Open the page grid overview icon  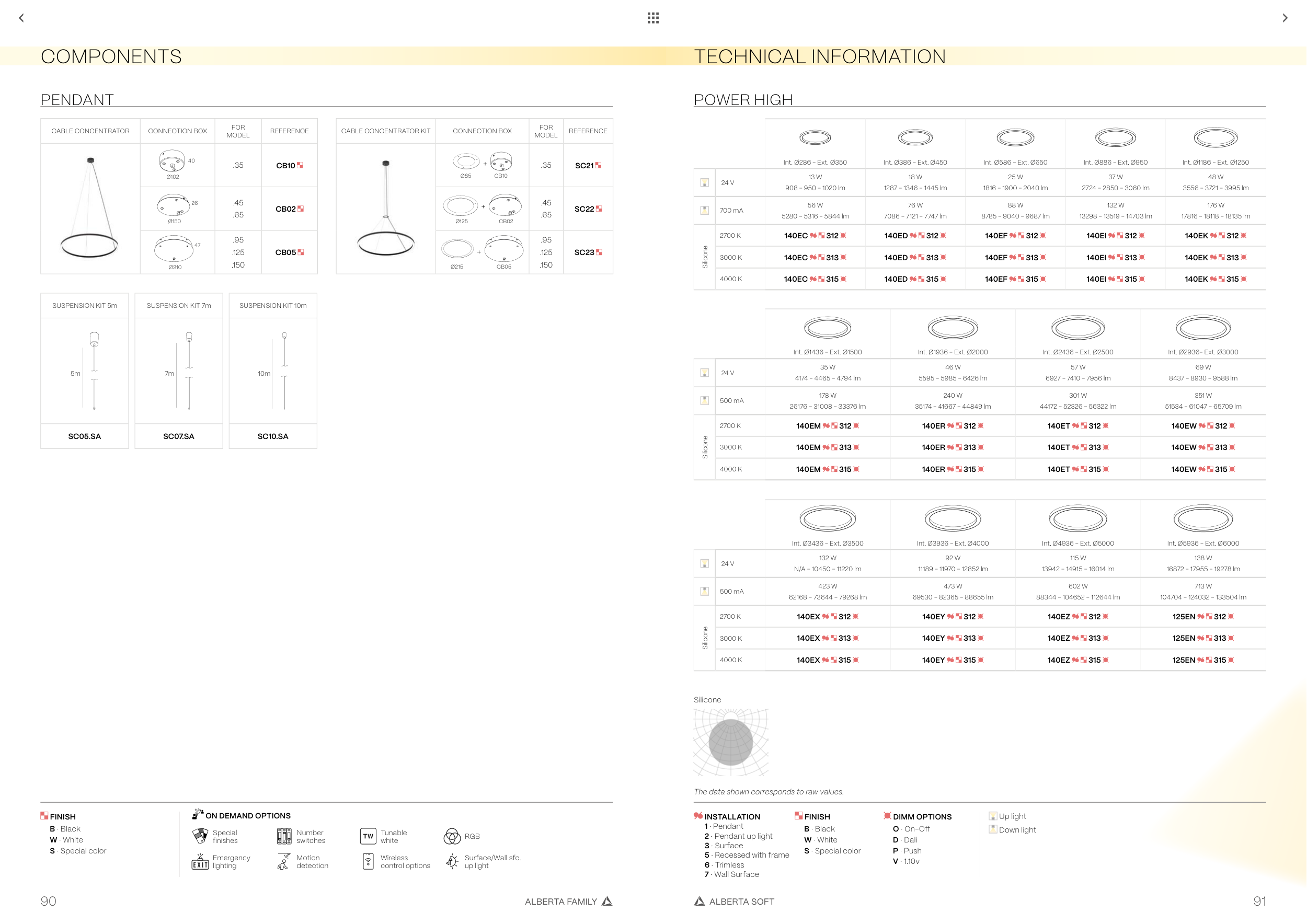click(x=653, y=18)
